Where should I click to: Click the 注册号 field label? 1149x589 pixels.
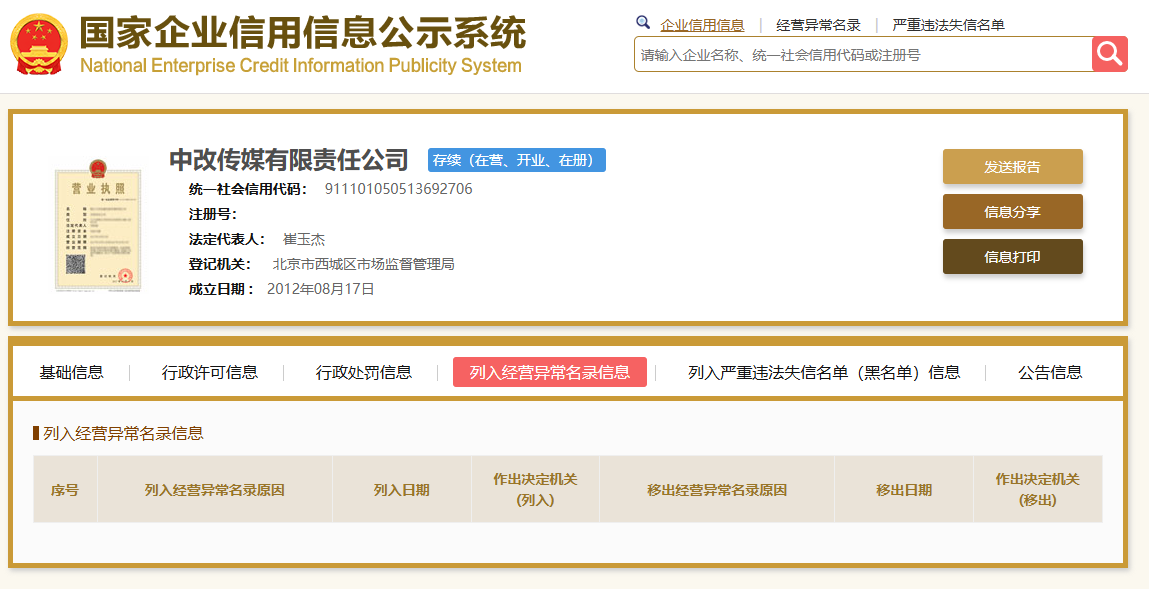click(213, 214)
